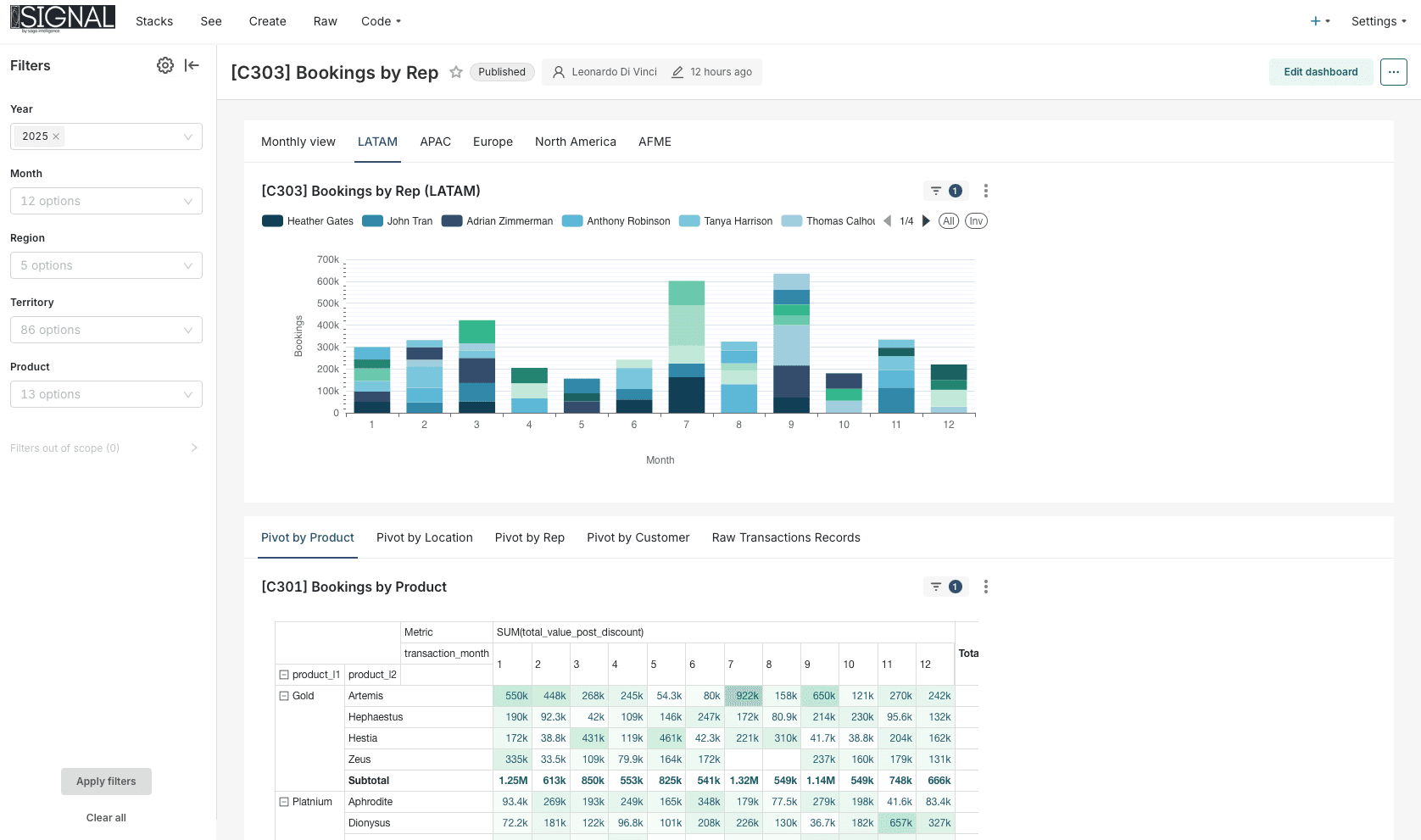
Task: Collapse the product_l1 pivot header
Action: (284, 675)
